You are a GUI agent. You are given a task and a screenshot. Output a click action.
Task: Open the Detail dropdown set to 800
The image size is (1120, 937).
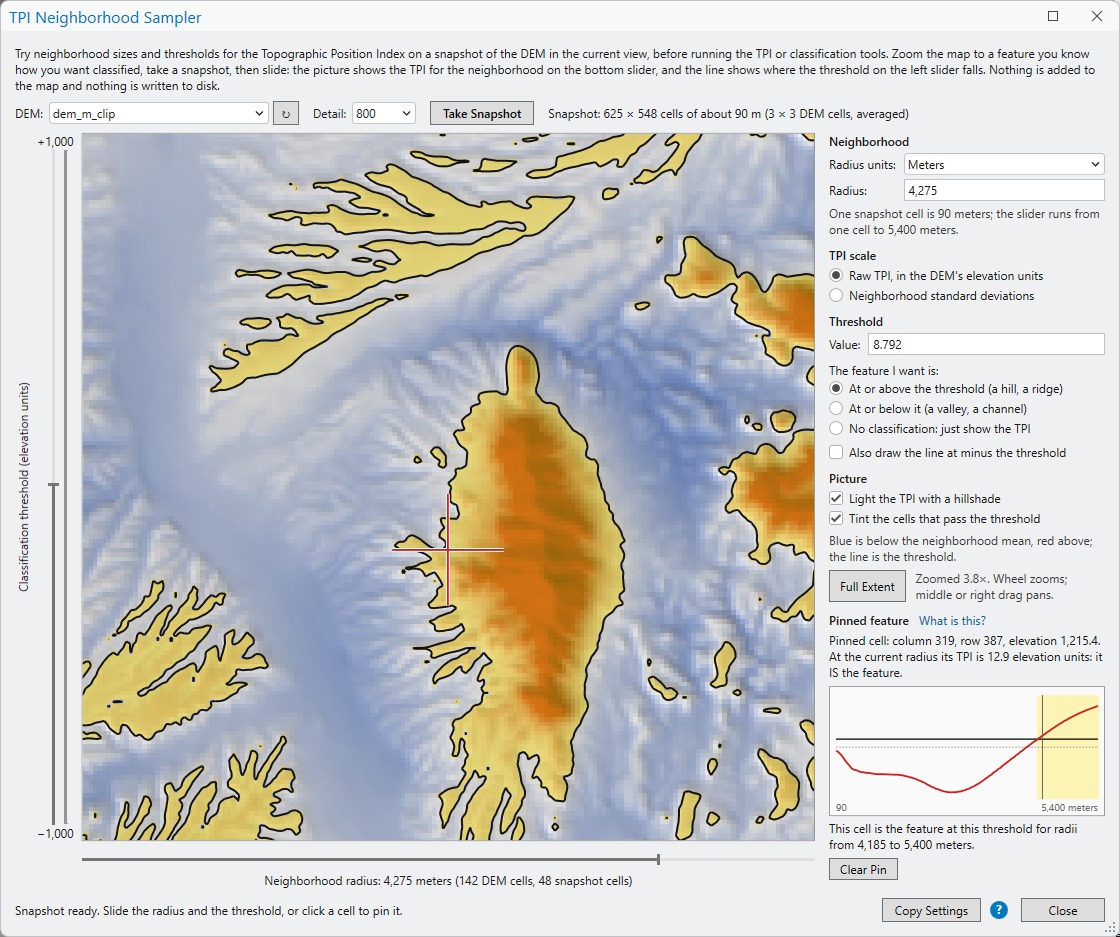point(384,114)
